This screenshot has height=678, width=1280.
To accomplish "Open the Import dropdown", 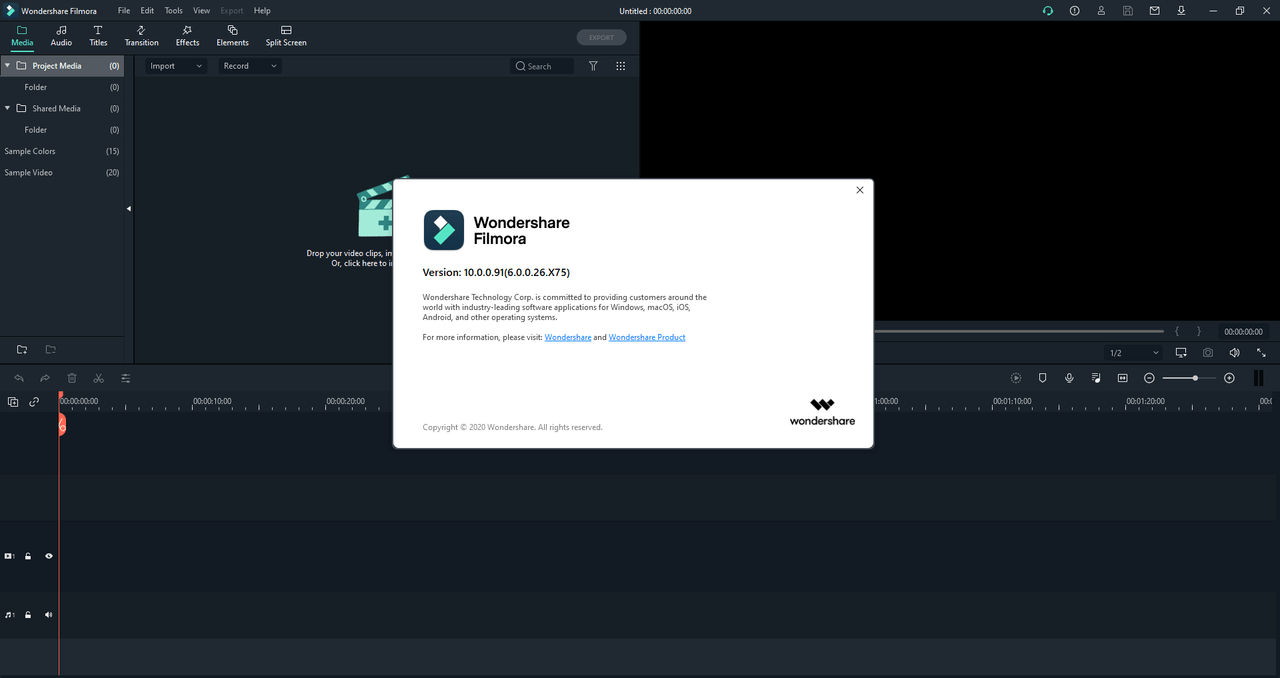I will [x=176, y=66].
